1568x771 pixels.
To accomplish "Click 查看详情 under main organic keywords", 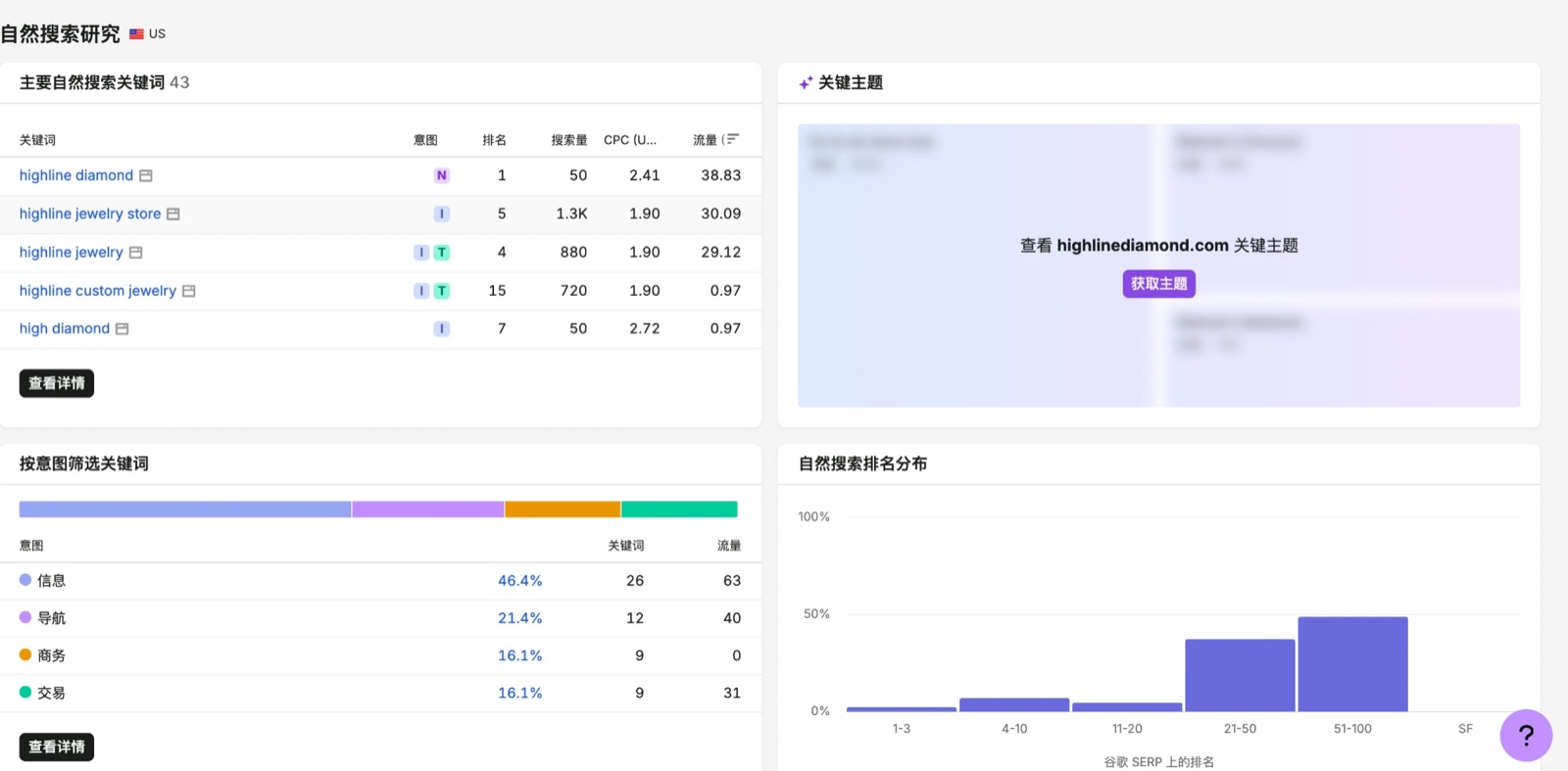I will coord(57,383).
